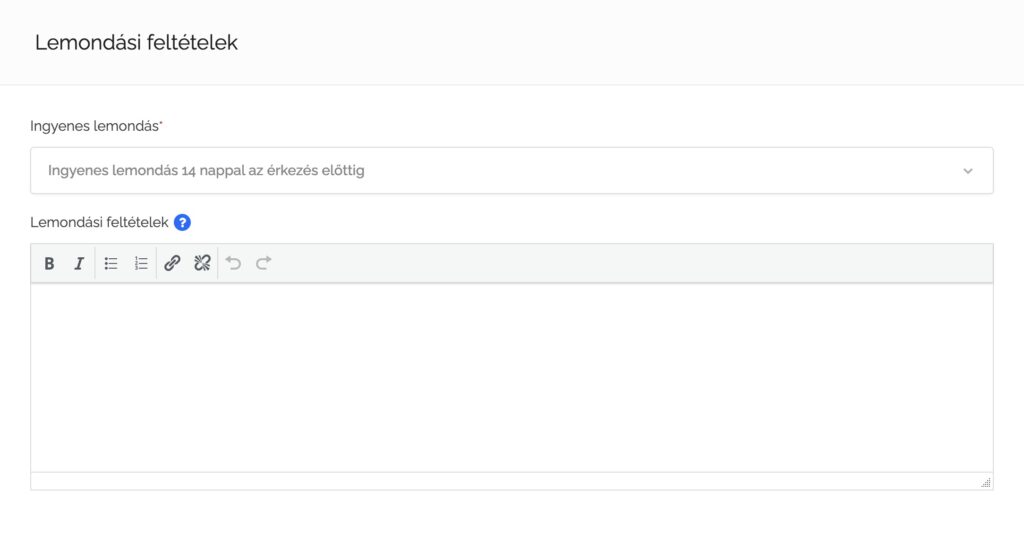This screenshot has height=542, width=1024.
Task: Remove link with the unlink icon
Action: 202,263
